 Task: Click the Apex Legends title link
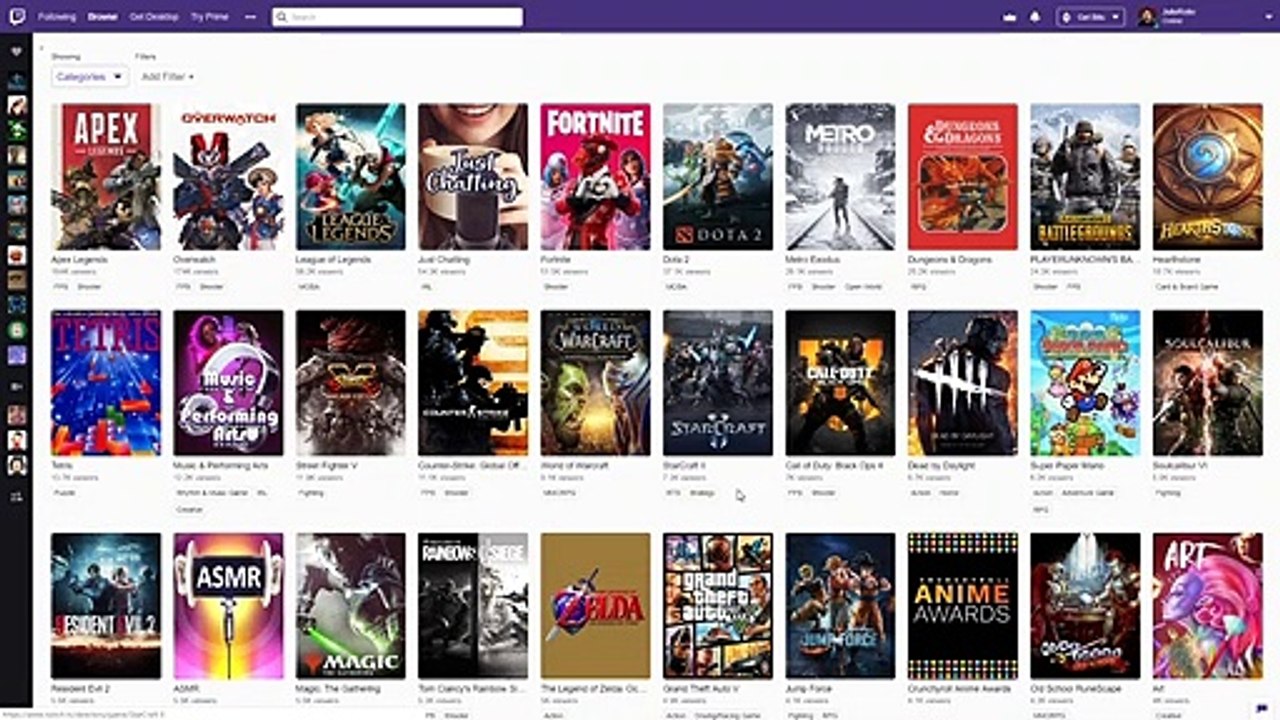pos(79,260)
